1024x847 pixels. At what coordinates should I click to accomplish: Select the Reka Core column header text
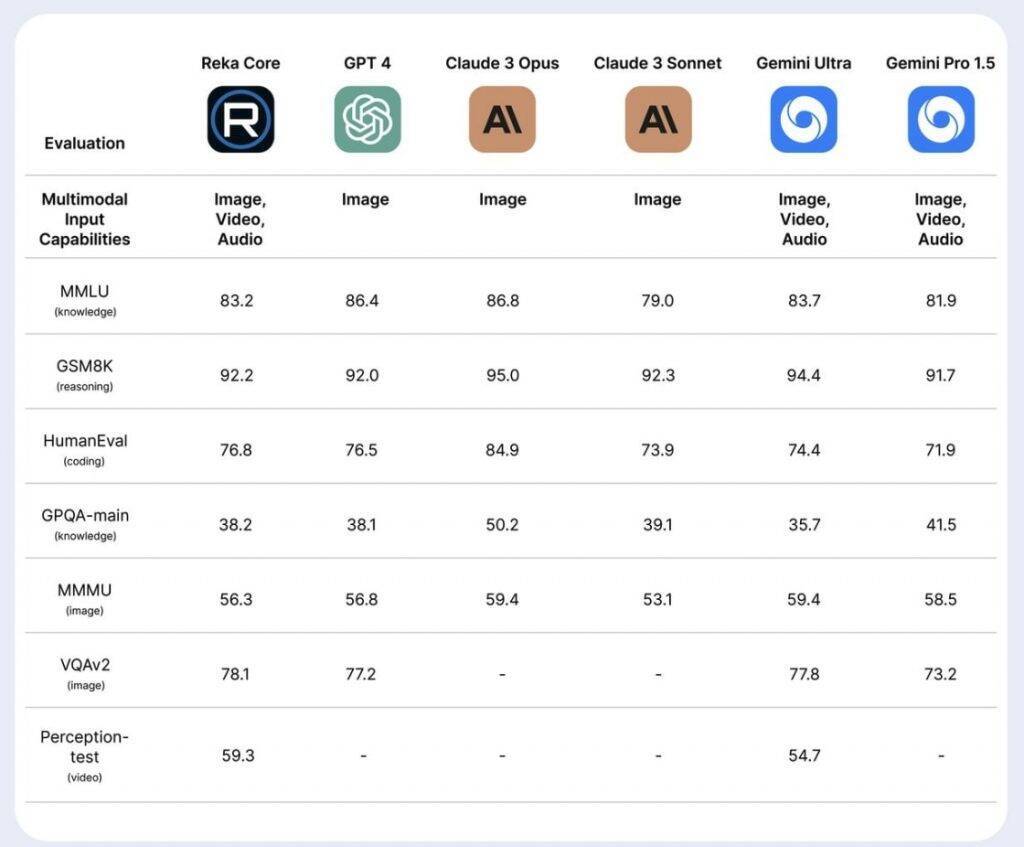pyautogui.click(x=240, y=63)
